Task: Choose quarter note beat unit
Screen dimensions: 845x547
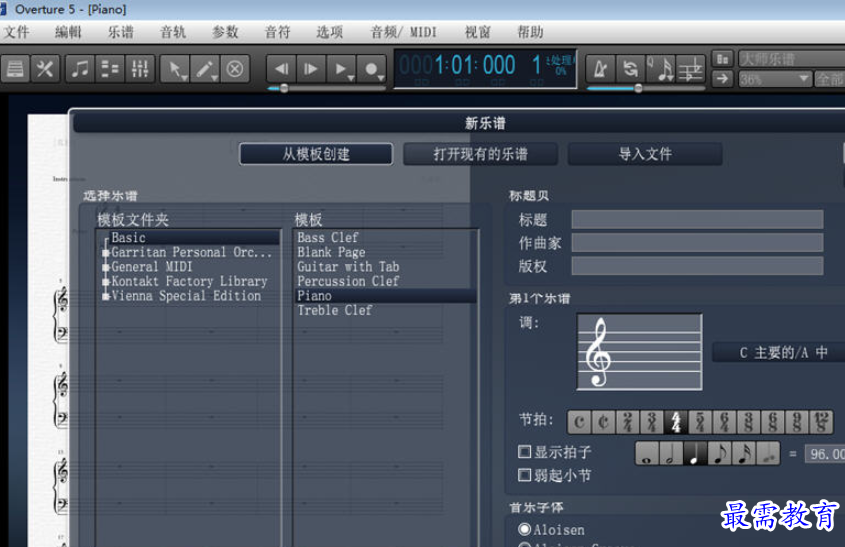Action: (x=695, y=454)
